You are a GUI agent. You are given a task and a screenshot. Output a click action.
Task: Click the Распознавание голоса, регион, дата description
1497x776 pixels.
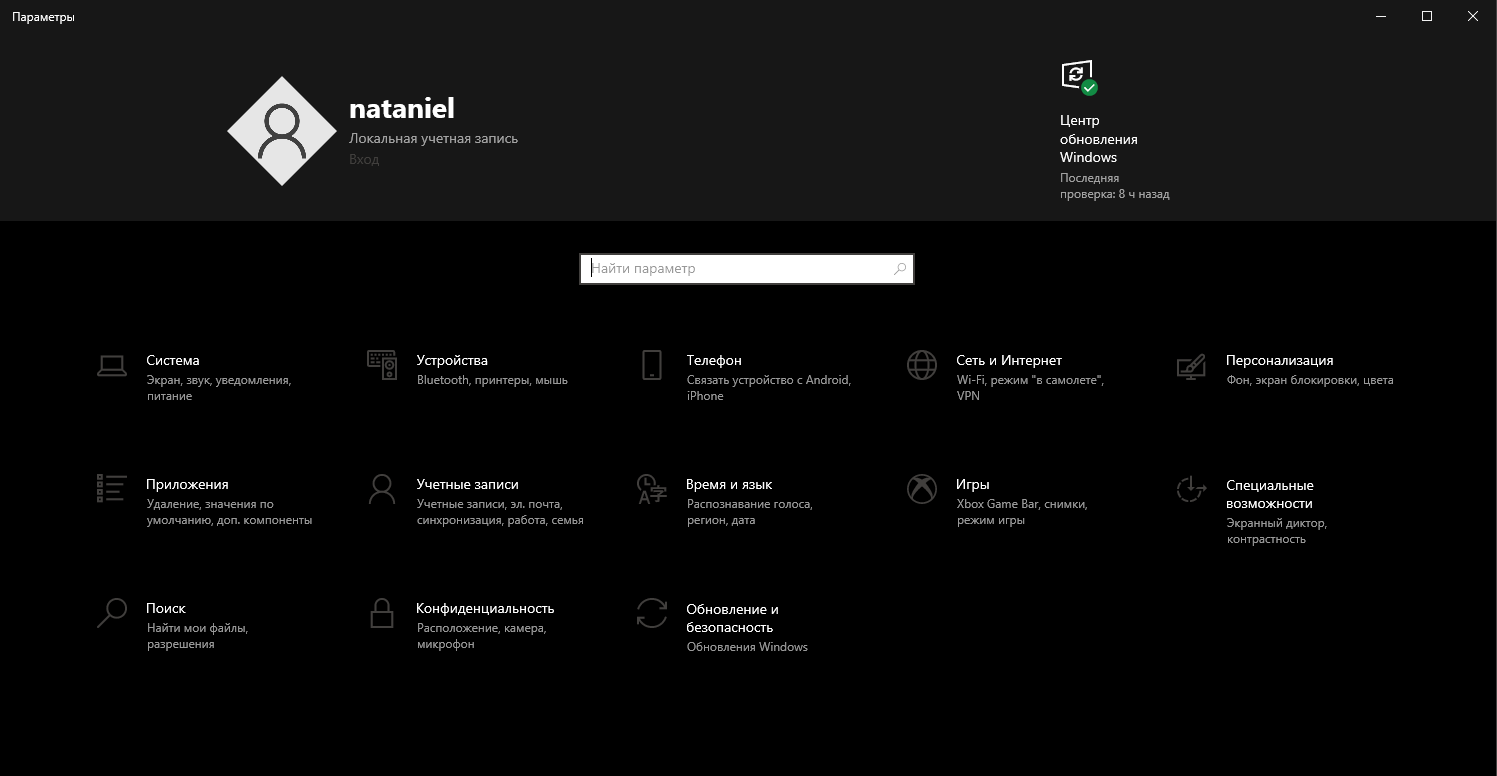tap(750, 512)
